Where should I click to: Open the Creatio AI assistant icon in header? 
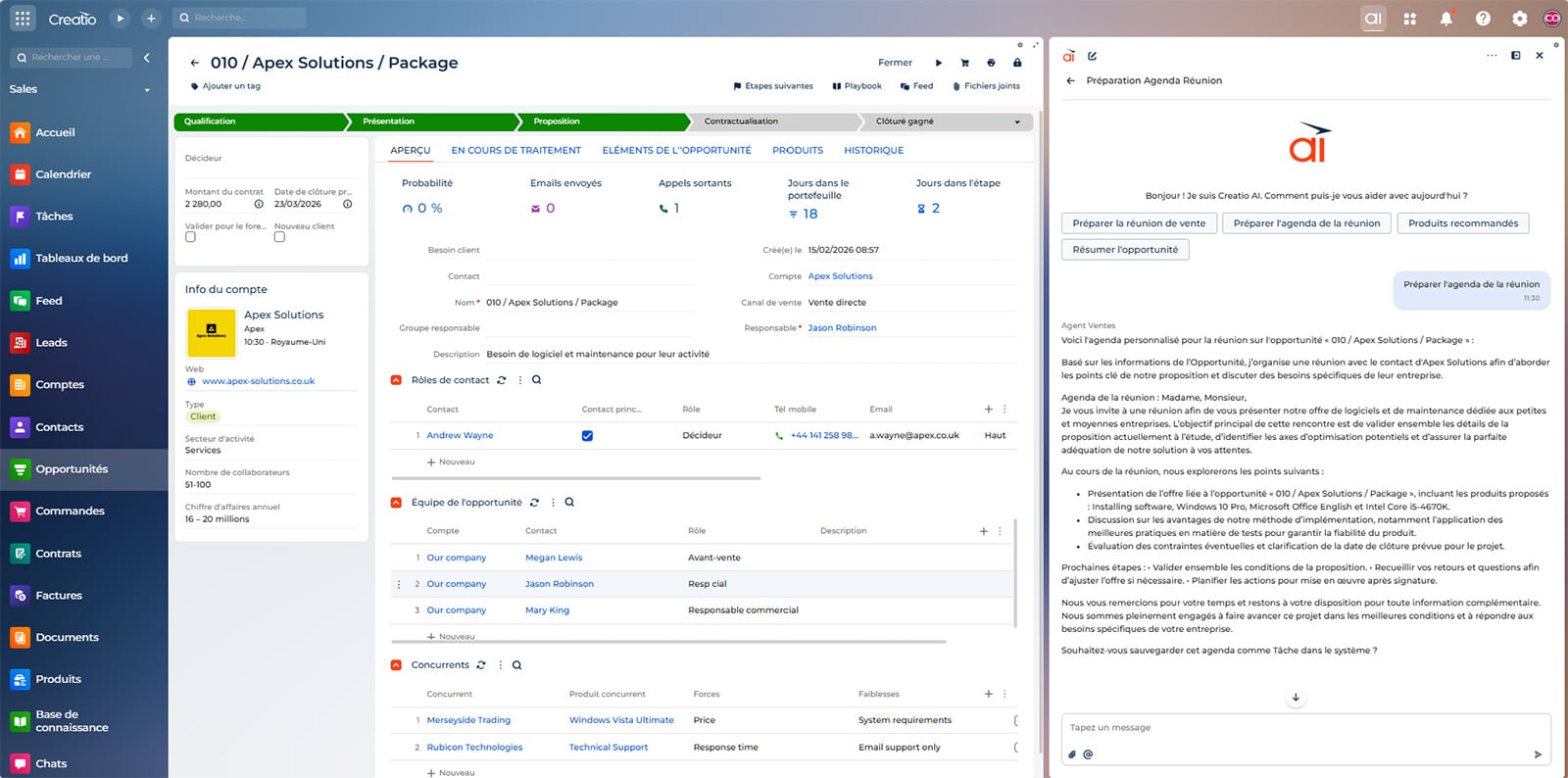[x=1373, y=18]
